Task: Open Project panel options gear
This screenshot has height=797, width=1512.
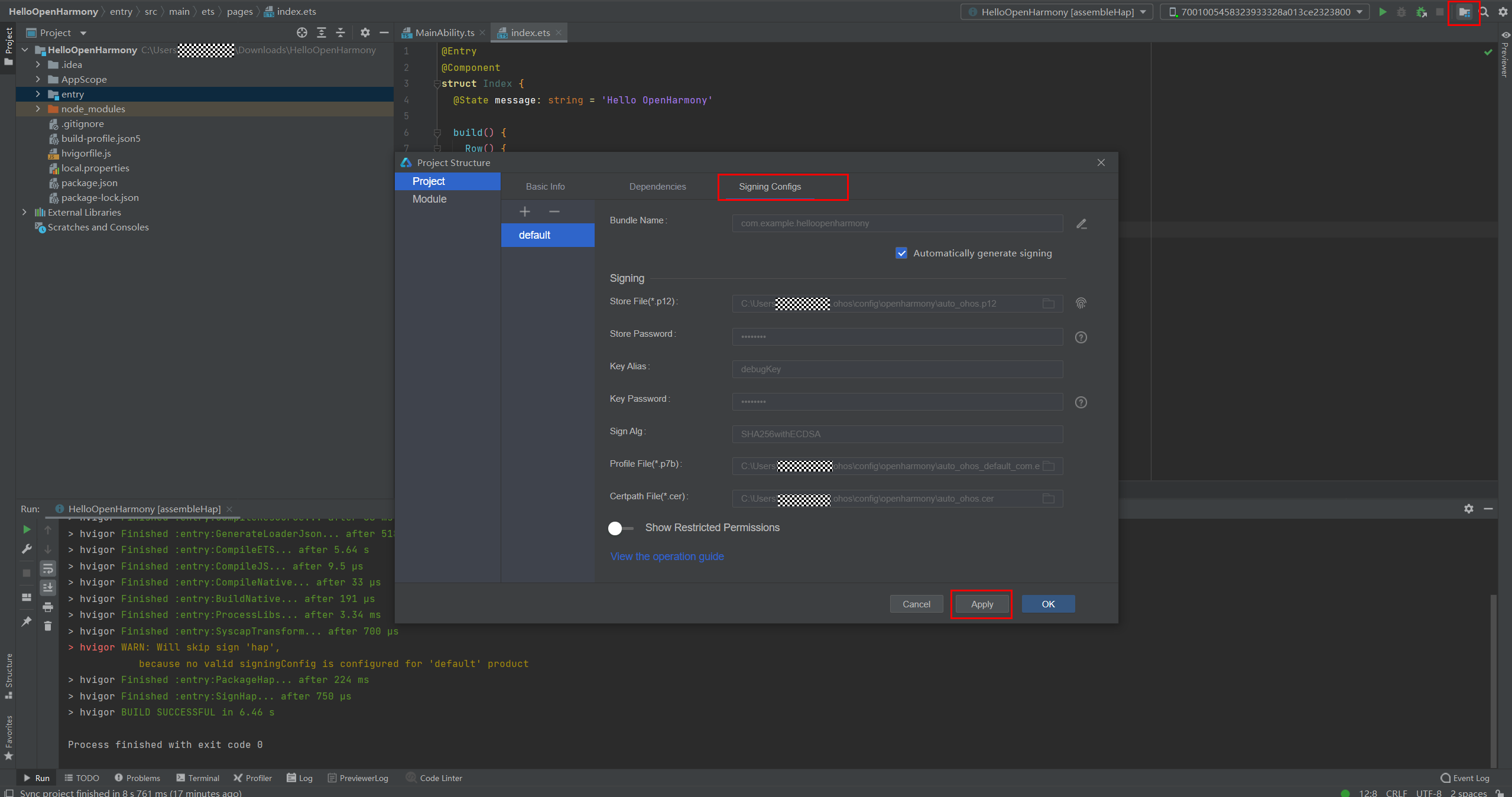Action: [365, 32]
